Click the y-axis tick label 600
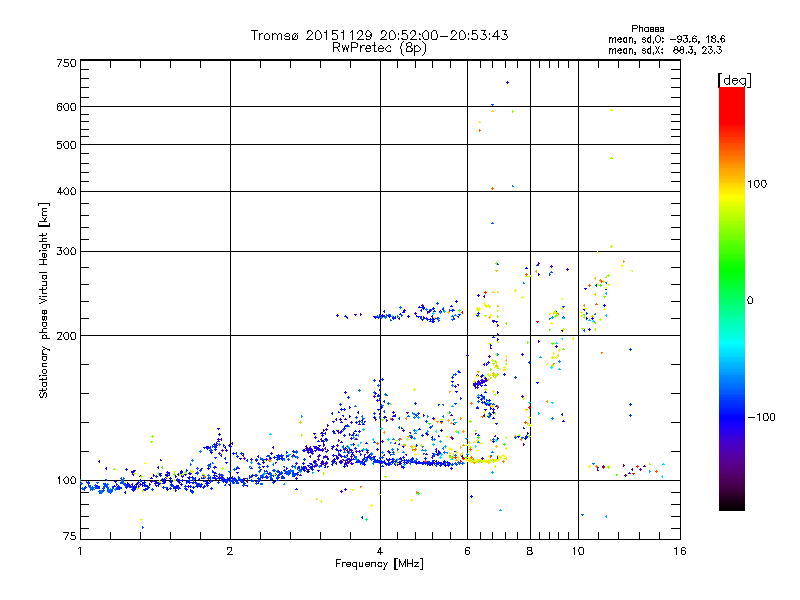This screenshot has height=600, width=800. tap(67, 107)
